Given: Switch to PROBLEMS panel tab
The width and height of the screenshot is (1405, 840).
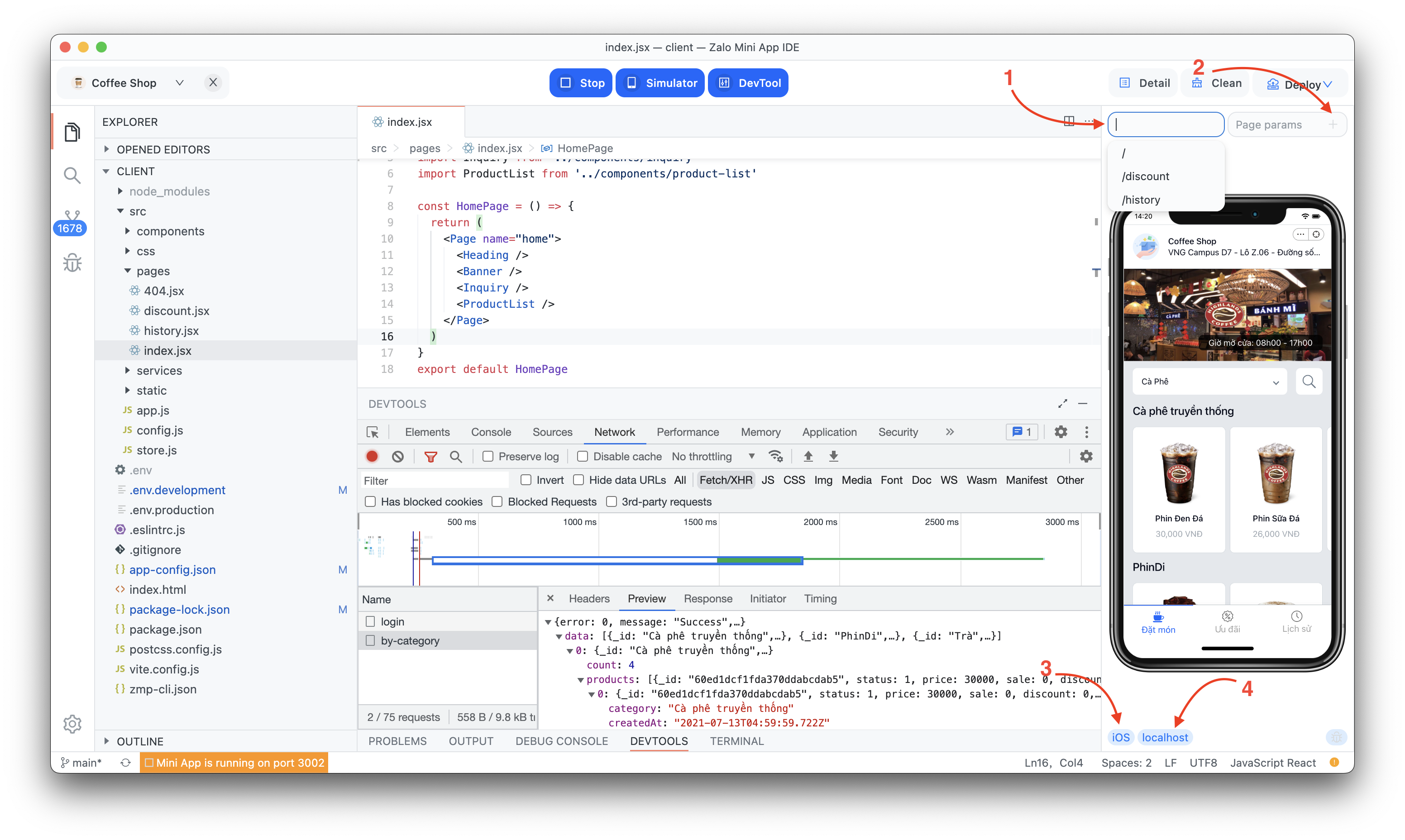Looking at the screenshot, I should click(397, 741).
